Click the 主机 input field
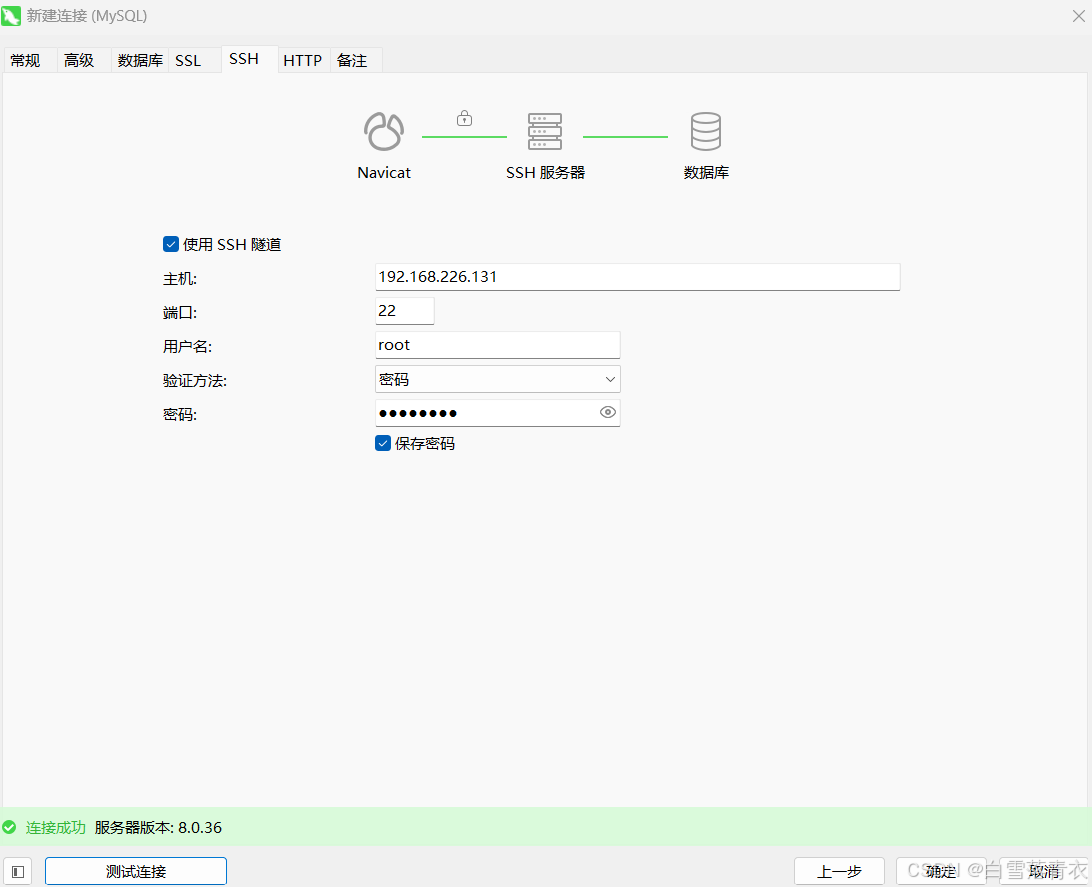1092x887 pixels. (x=637, y=277)
